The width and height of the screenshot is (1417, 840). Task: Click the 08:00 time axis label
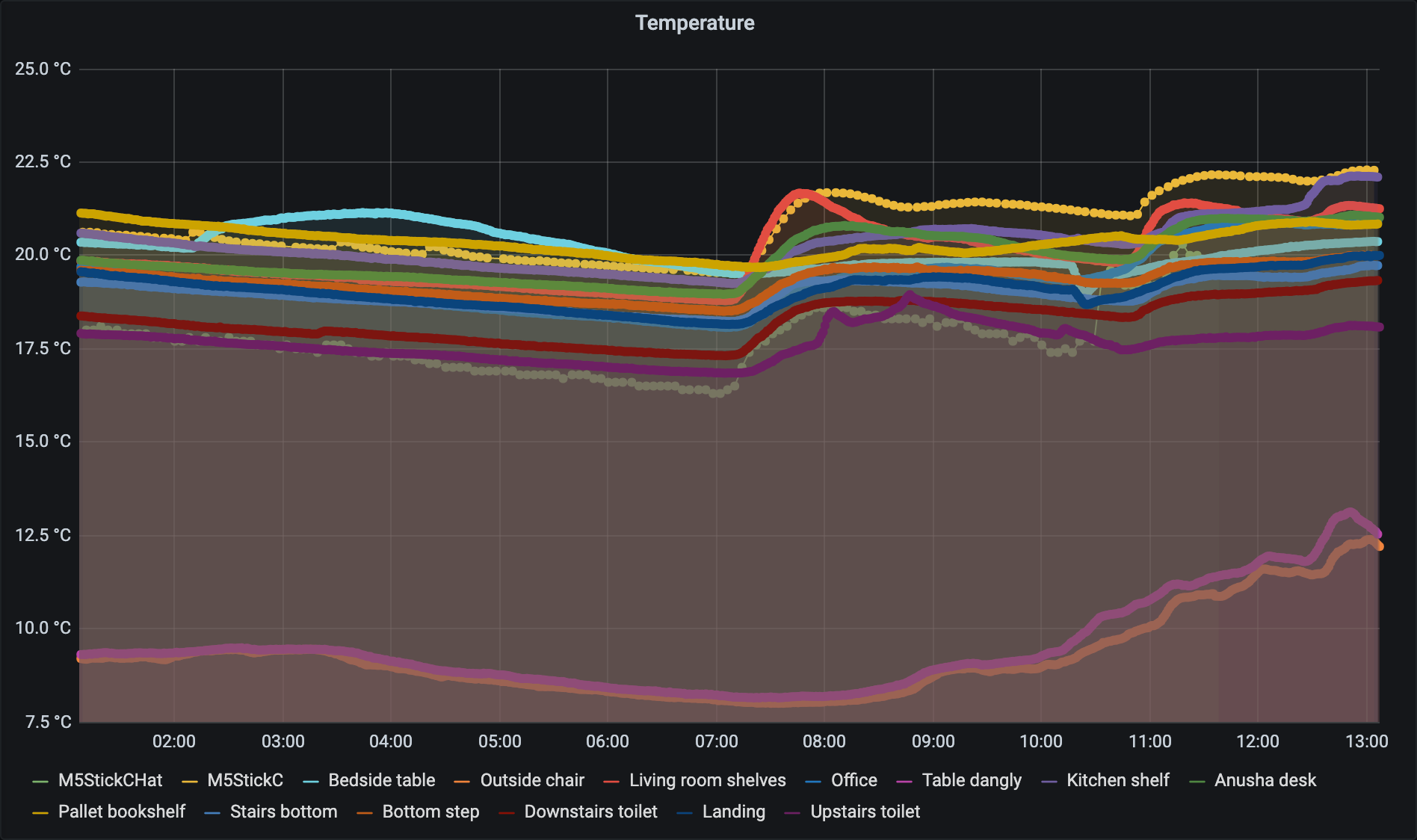click(x=824, y=741)
